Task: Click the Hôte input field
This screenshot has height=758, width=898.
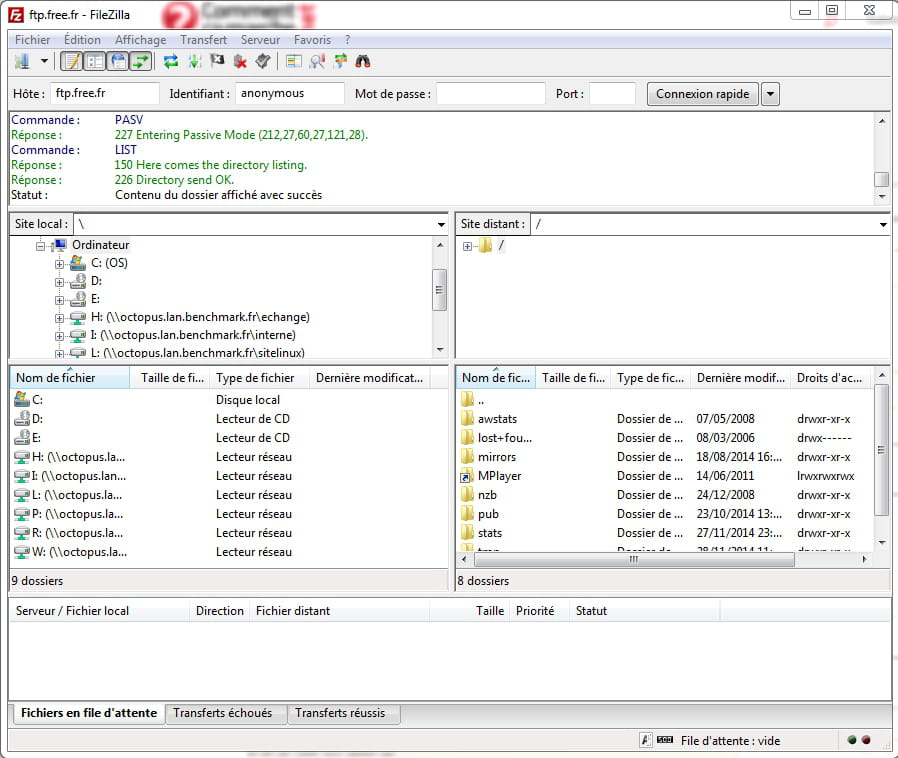Action: point(104,93)
